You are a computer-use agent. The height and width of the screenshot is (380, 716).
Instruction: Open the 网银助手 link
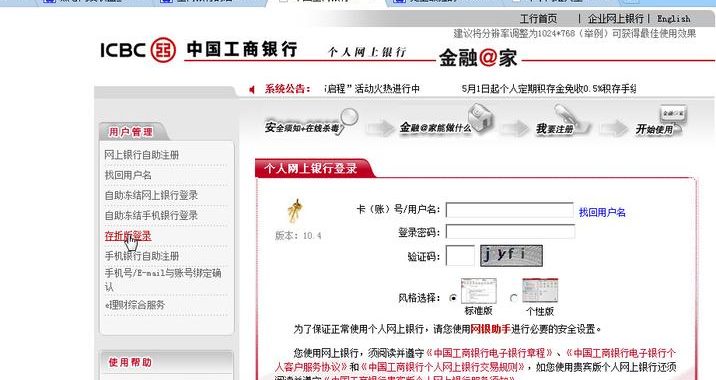[x=490, y=329]
